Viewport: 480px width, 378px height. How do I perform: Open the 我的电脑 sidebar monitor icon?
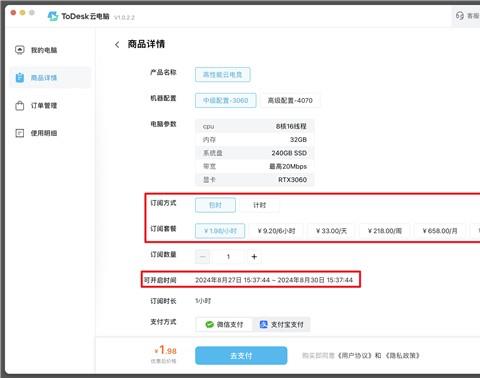[20, 50]
